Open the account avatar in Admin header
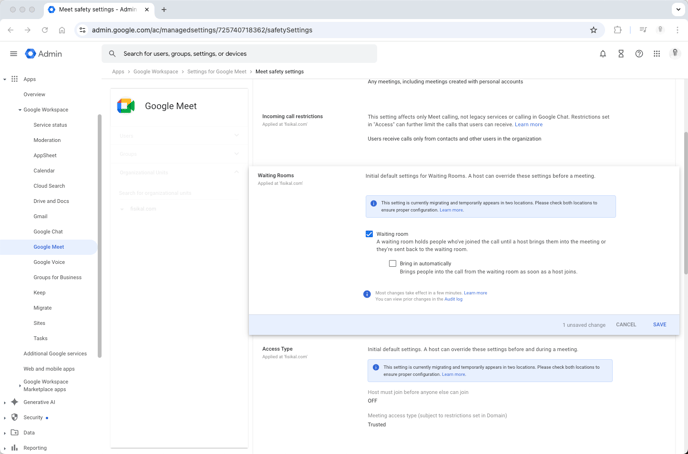Screen dimensions: 688x454 pos(675,53)
